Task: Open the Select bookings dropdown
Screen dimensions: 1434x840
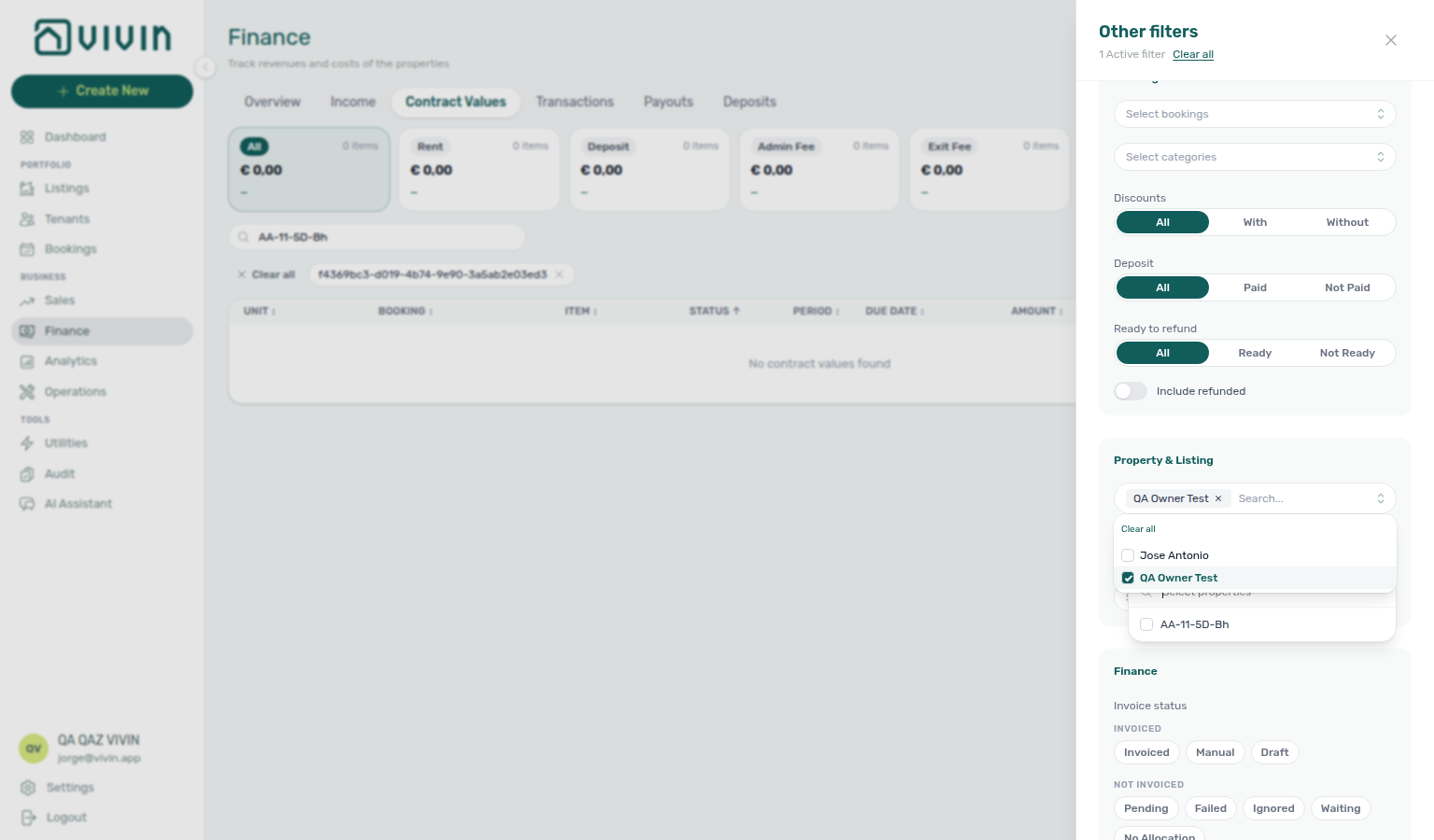Action: [1255, 114]
